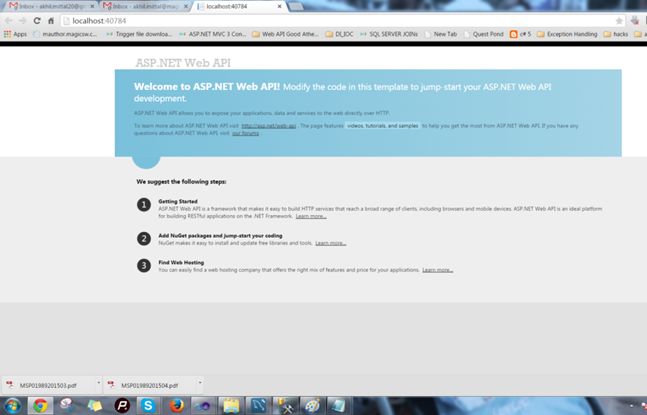Switch to the second Gmail Inbox tab
647x415 pixels.
tap(144, 7)
